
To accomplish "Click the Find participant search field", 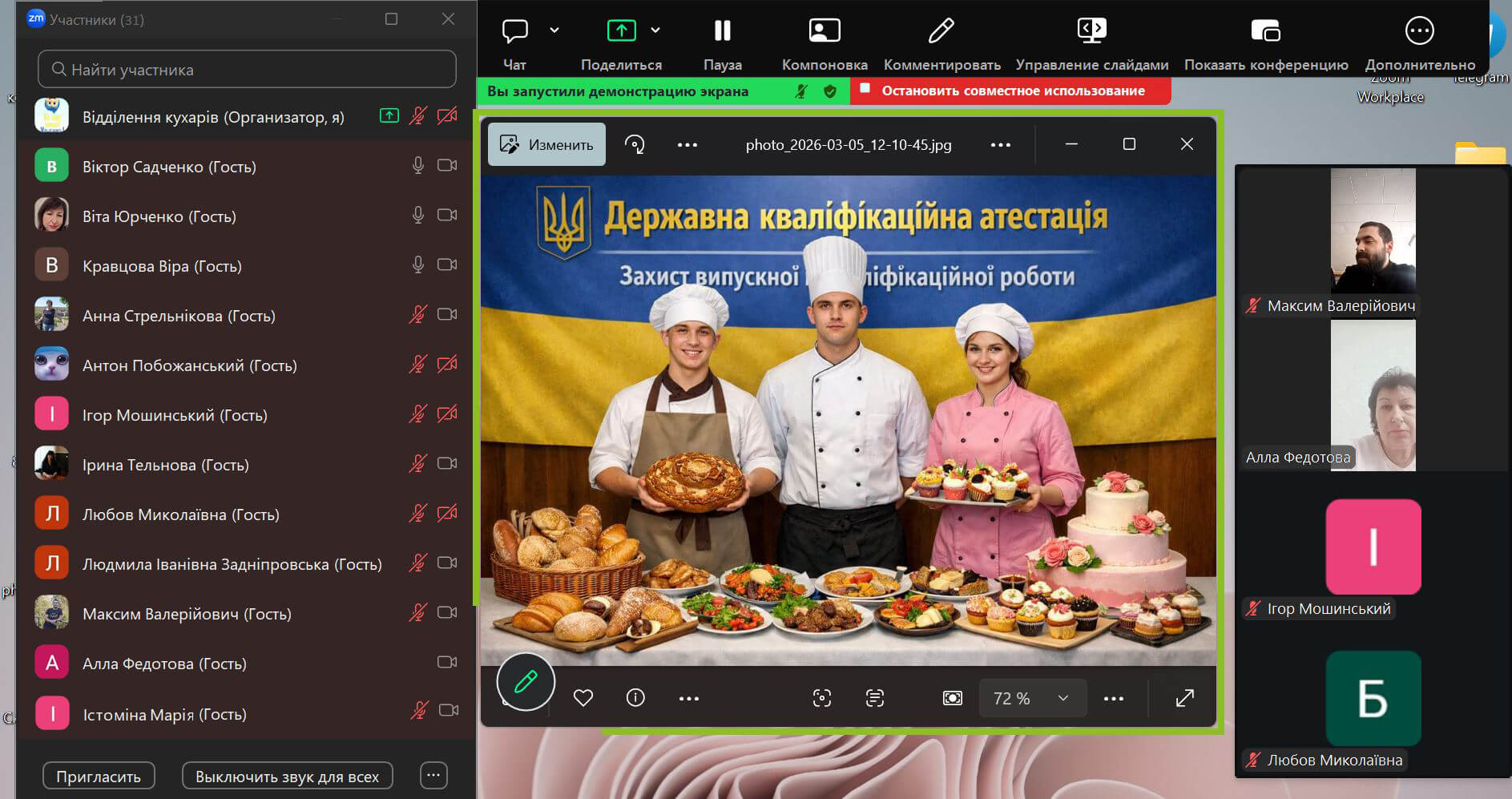I will (x=247, y=70).
